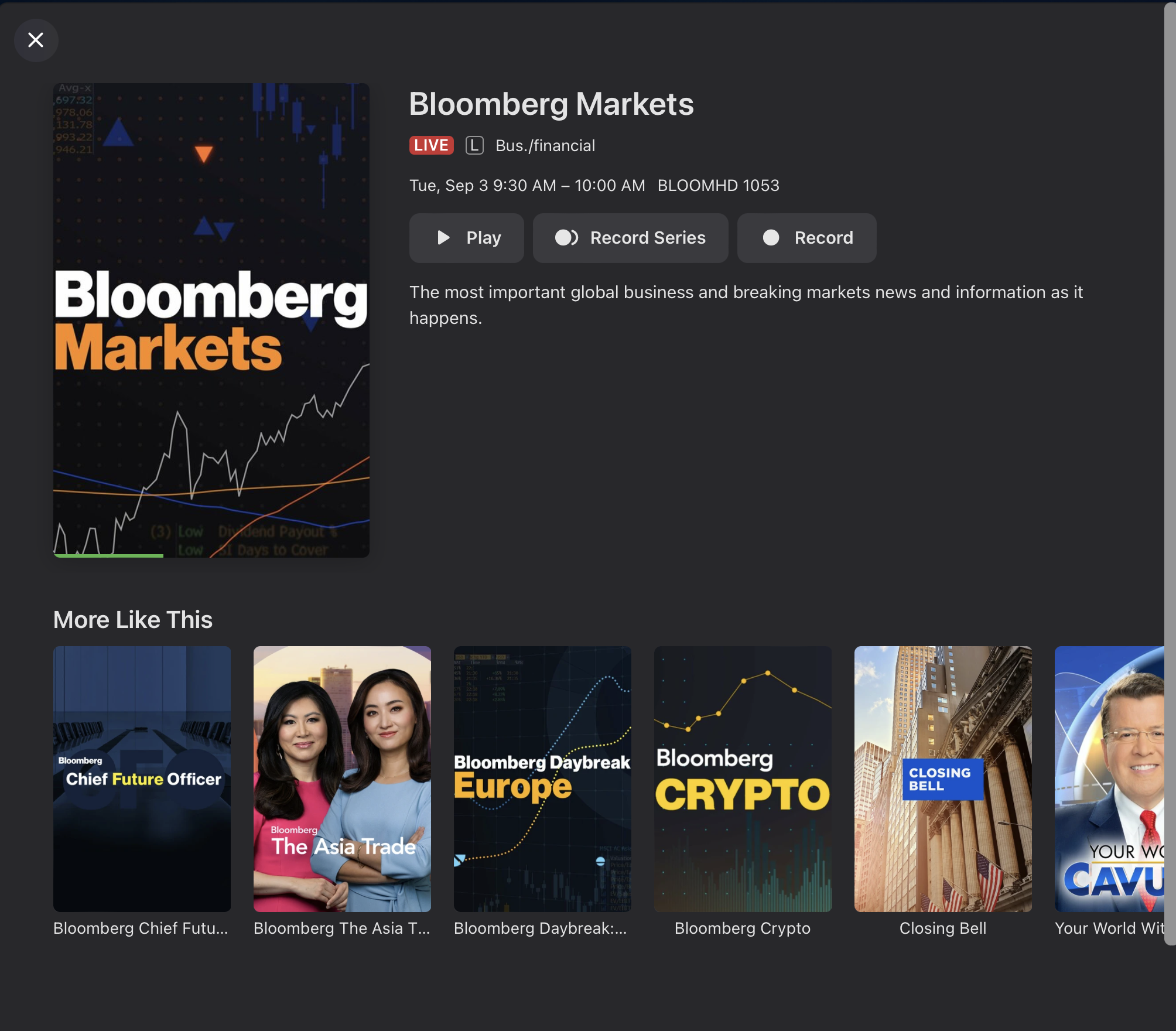Screen dimensions: 1176x1031
Task: Open Bloomberg Chief Future Officer thumbnail
Action: [x=142, y=779]
